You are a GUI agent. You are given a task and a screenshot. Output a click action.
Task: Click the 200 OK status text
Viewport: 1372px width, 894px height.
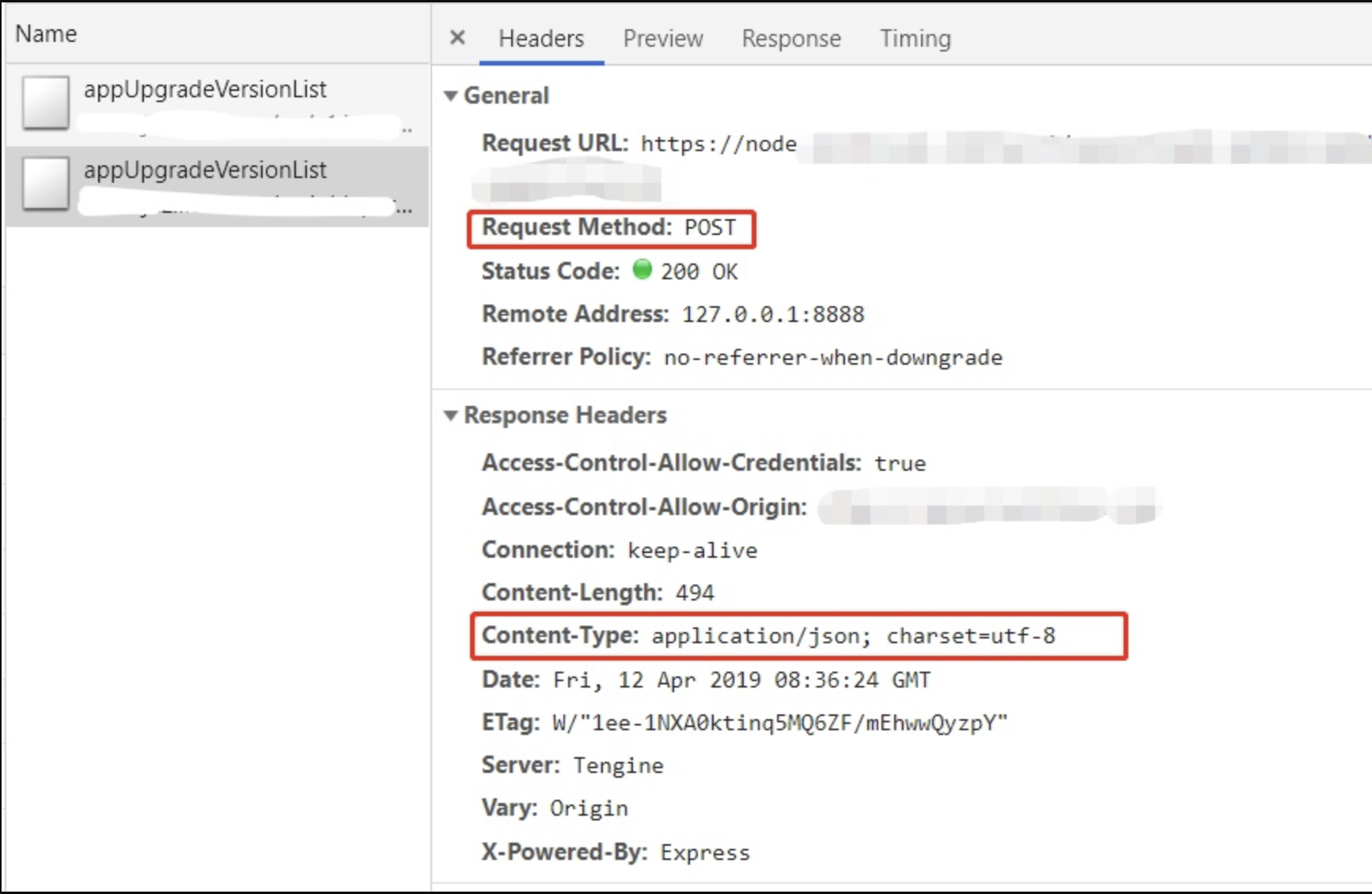click(699, 272)
